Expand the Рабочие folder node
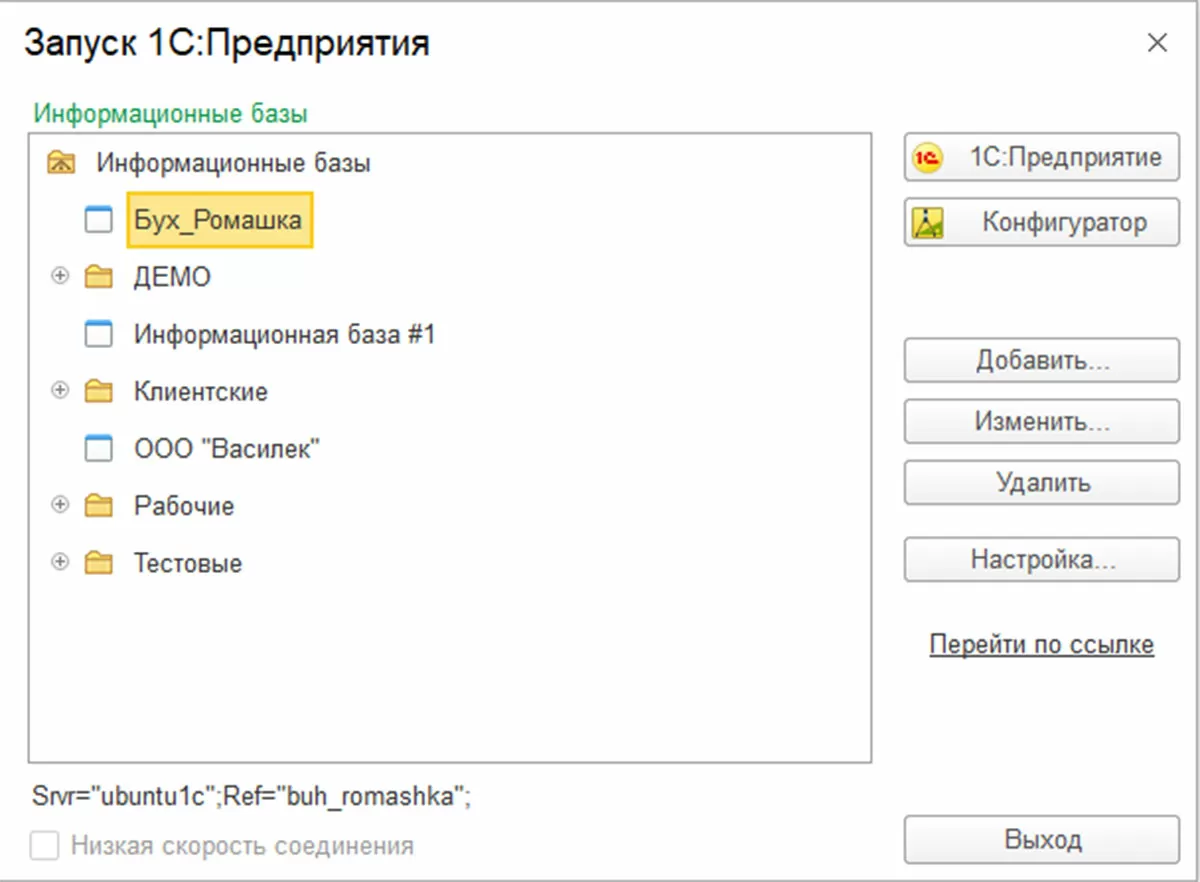This screenshot has width=1200, height=882. [61, 506]
